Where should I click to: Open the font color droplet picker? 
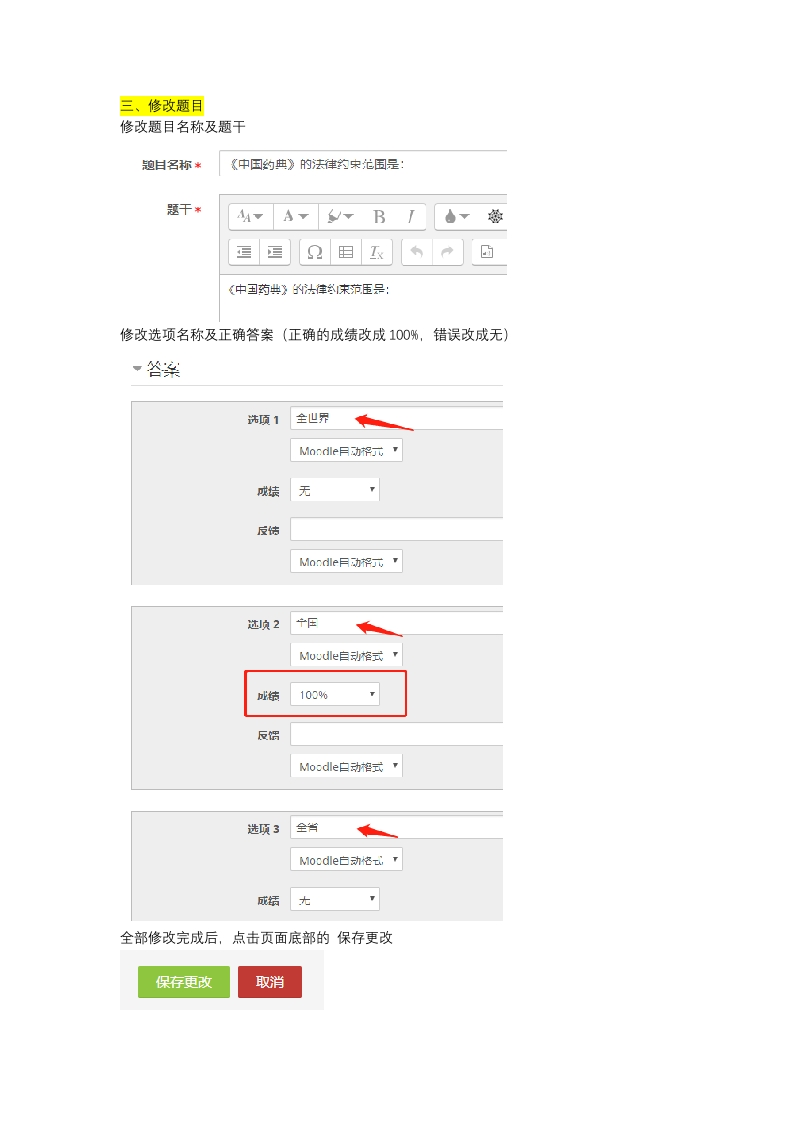456,217
